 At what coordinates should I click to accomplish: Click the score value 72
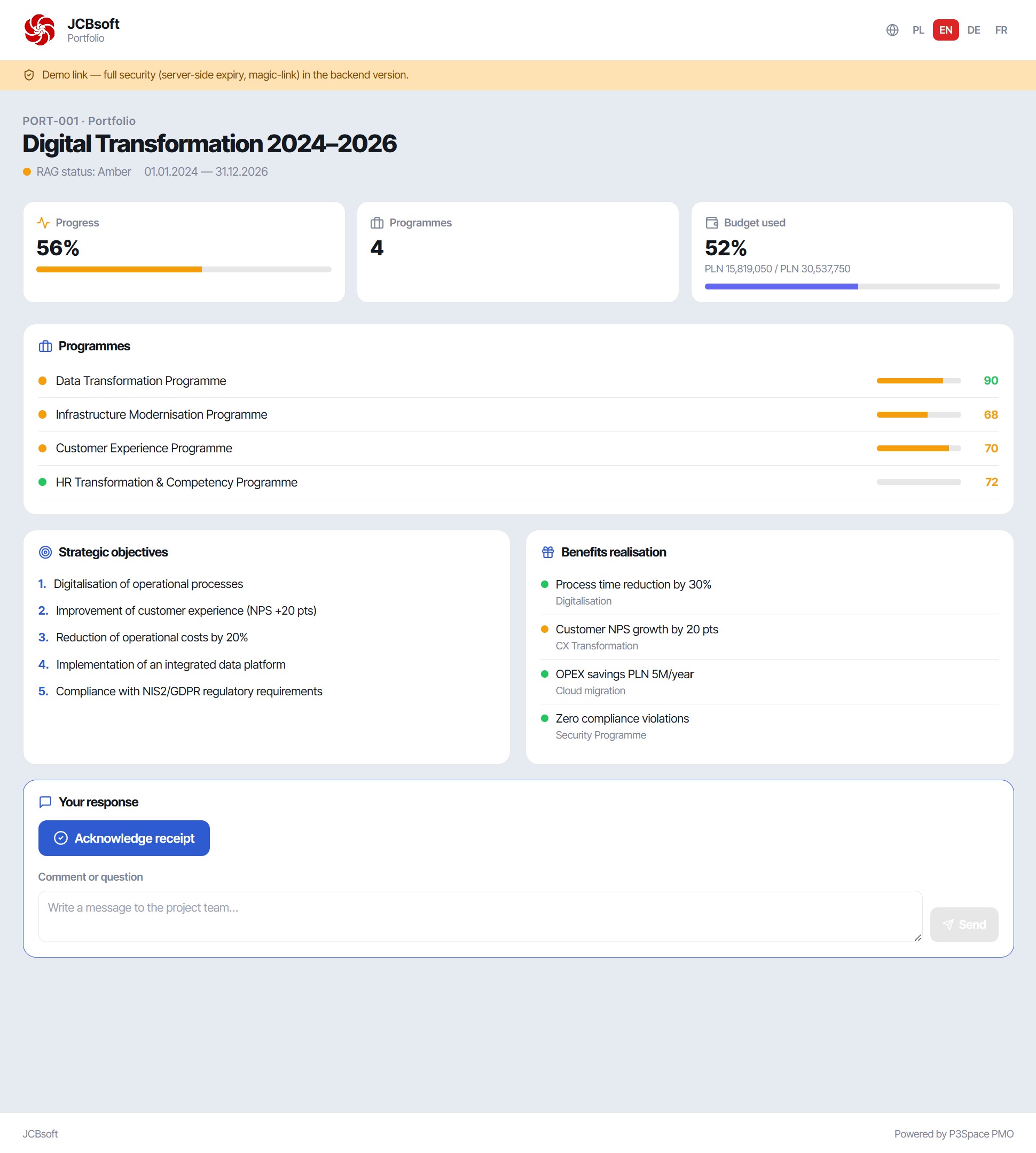991,482
